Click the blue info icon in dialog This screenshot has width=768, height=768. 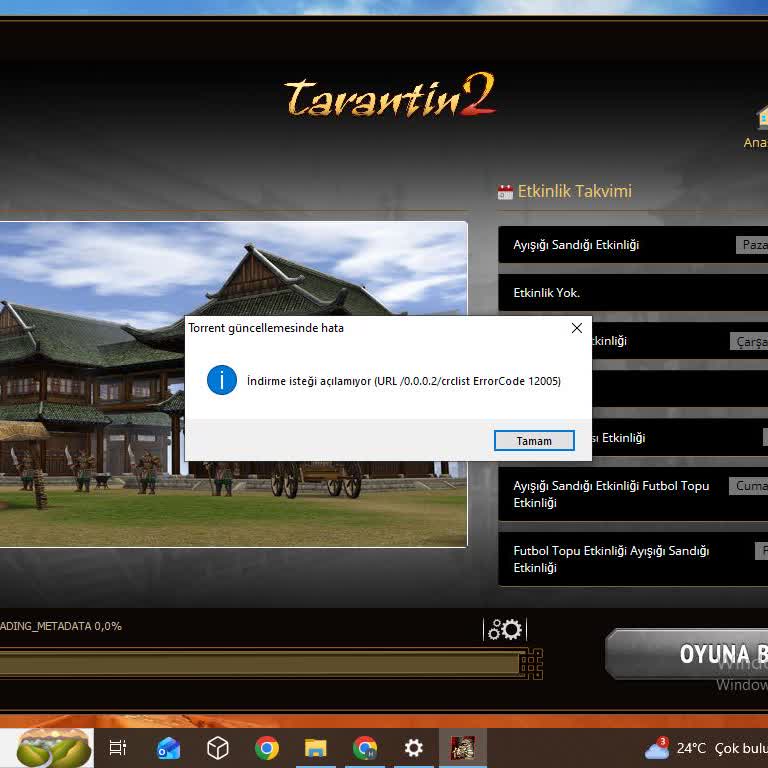coord(222,380)
